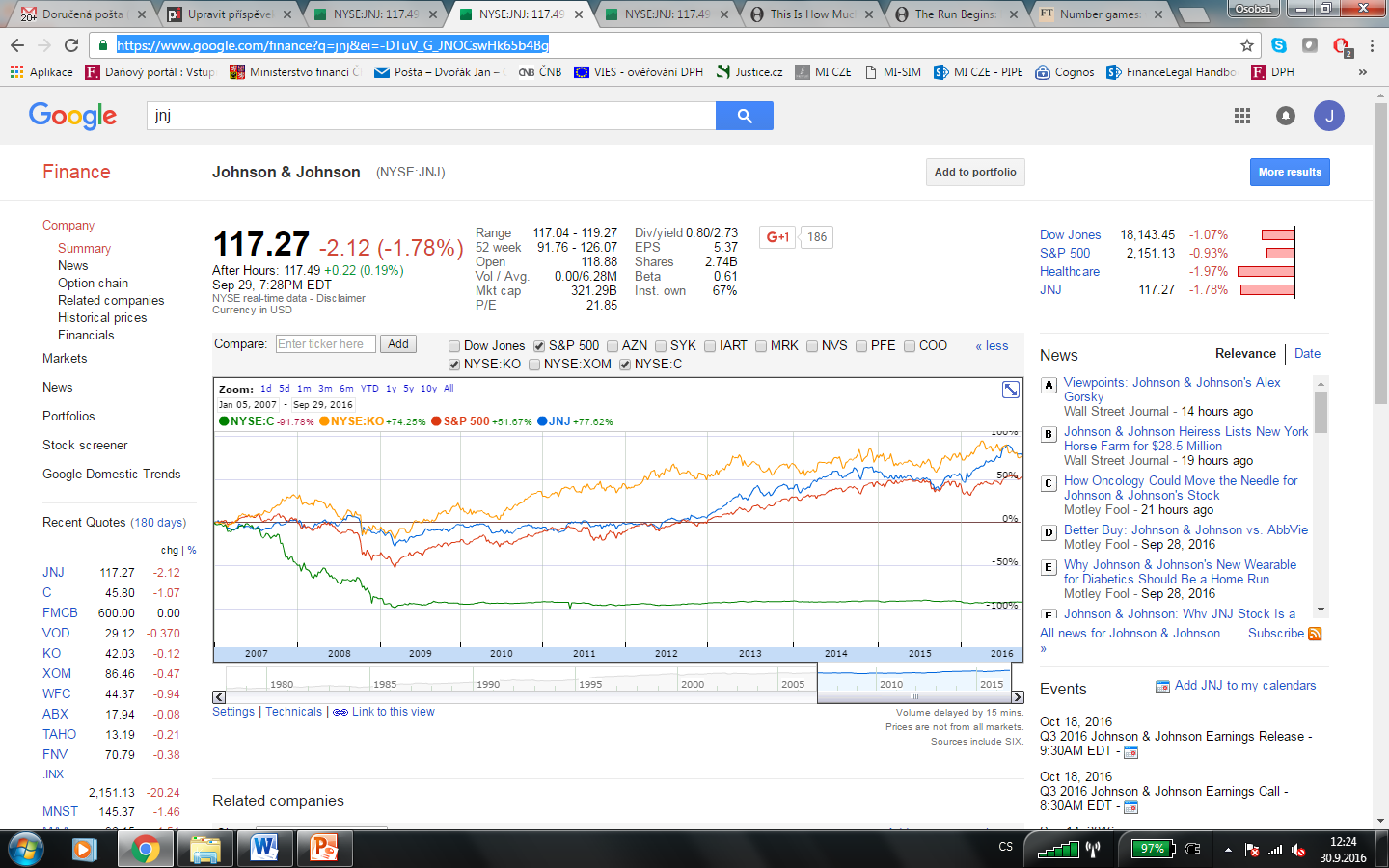Click the Google search magnifier button

(744, 116)
